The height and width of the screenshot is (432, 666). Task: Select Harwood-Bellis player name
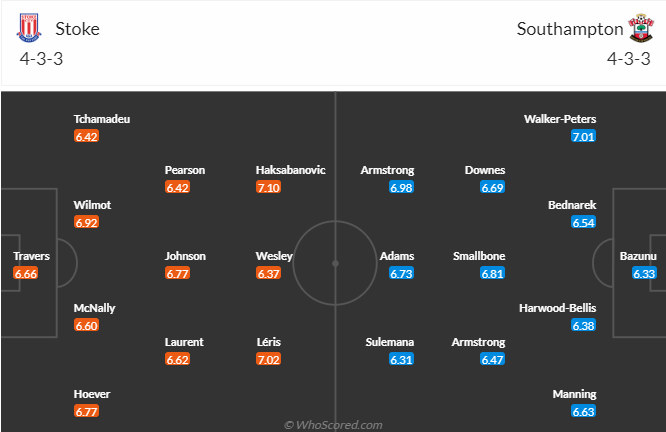557,308
